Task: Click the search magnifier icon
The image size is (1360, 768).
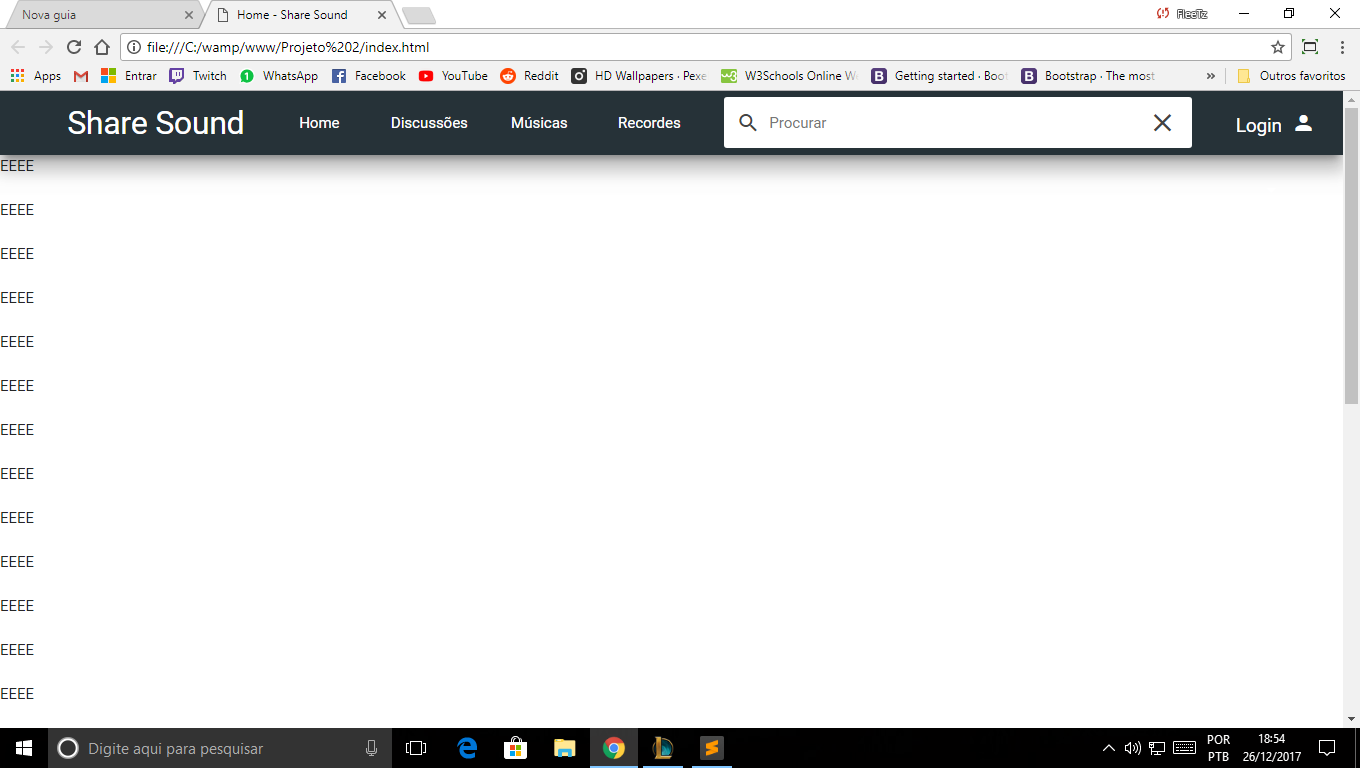Action: pos(747,123)
